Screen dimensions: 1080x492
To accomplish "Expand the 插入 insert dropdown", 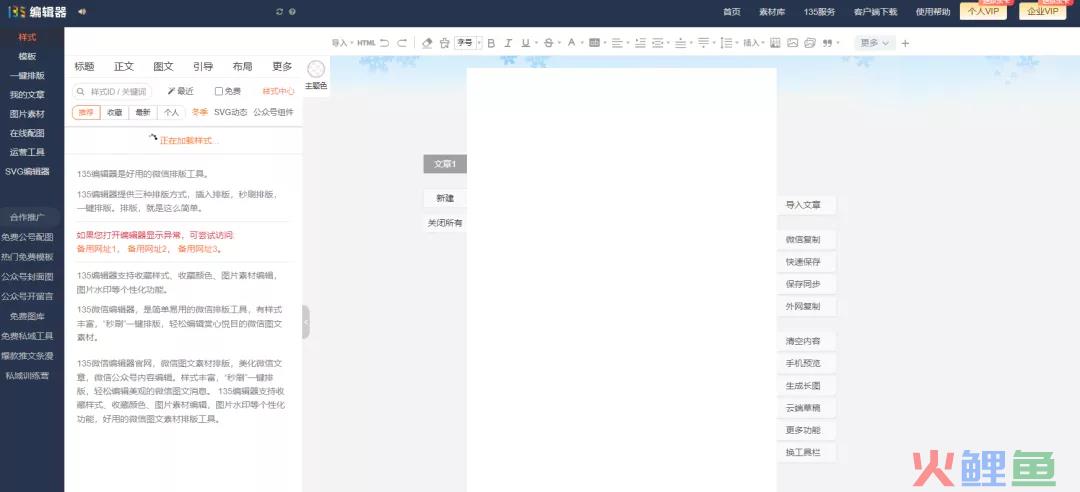I will (x=754, y=43).
